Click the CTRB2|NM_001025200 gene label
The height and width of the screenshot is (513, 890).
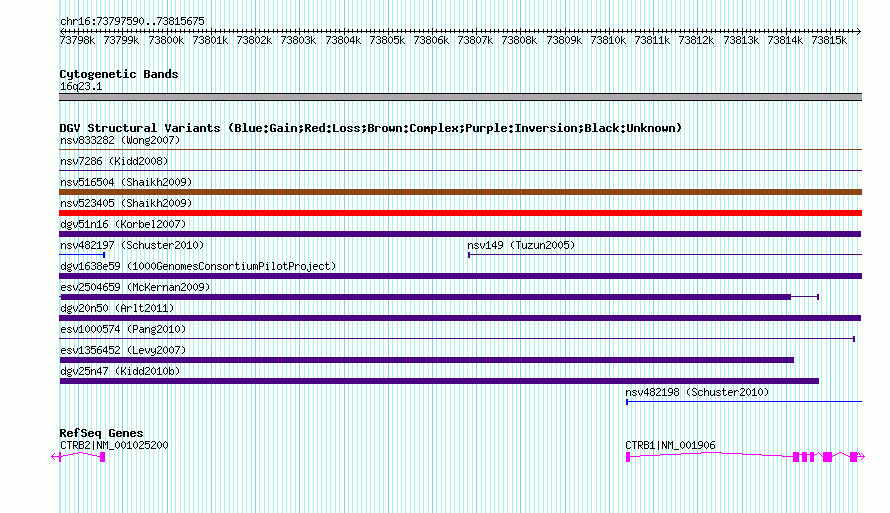coord(114,445)
